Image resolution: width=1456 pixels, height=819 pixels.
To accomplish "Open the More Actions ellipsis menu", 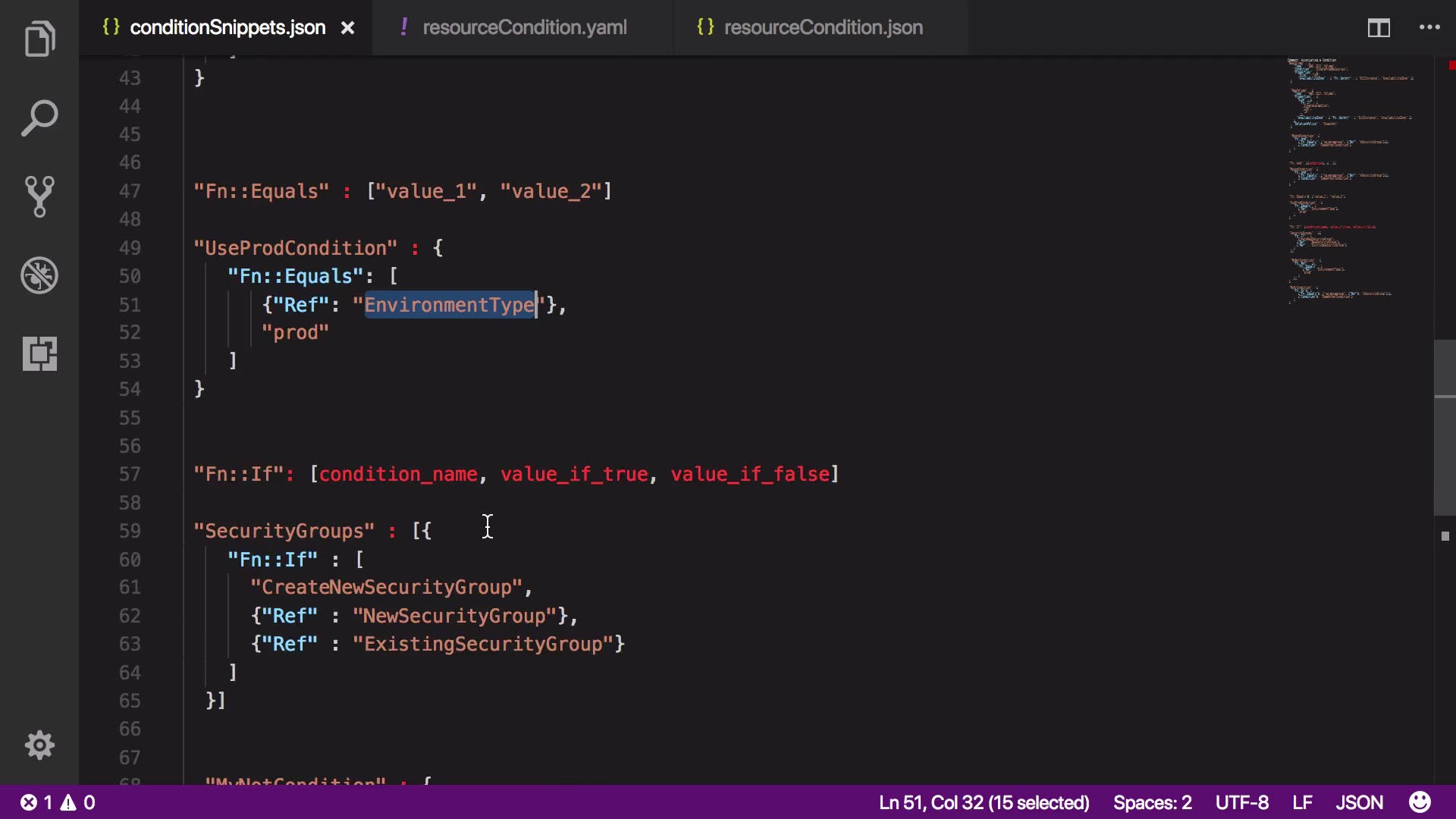I will (x=1429, y=28).
